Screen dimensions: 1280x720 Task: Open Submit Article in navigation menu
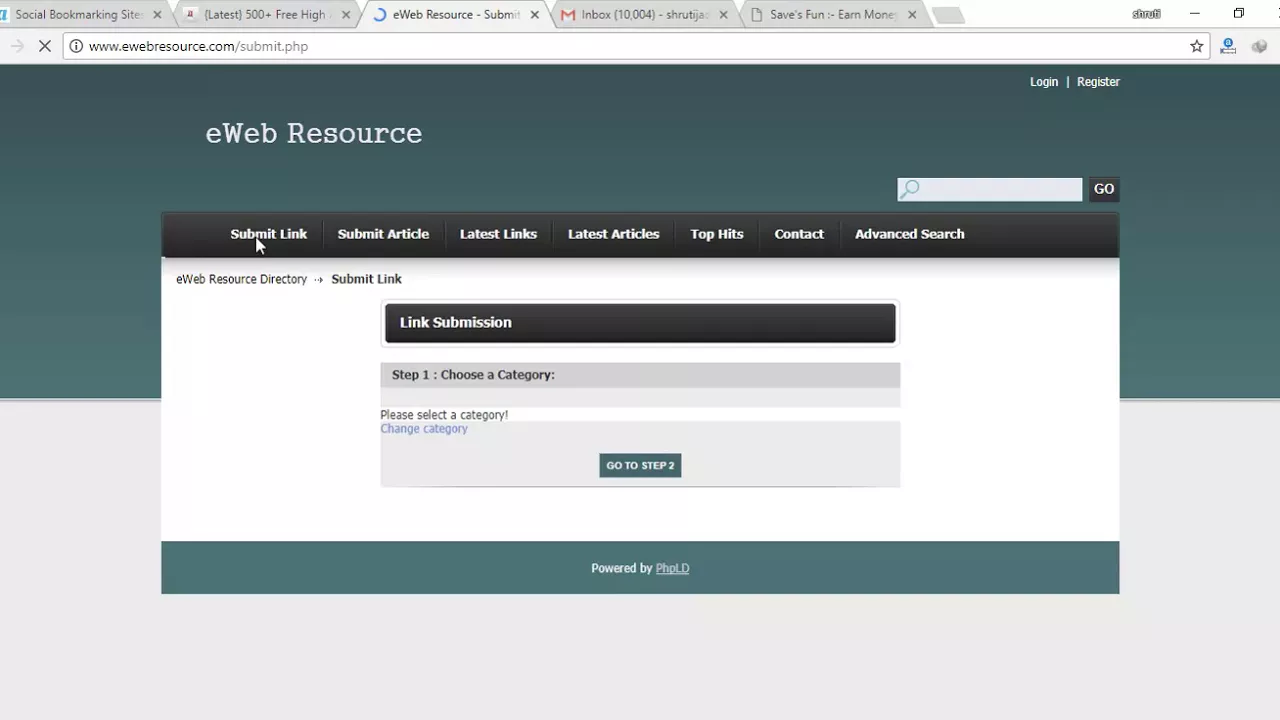(383, 234)
